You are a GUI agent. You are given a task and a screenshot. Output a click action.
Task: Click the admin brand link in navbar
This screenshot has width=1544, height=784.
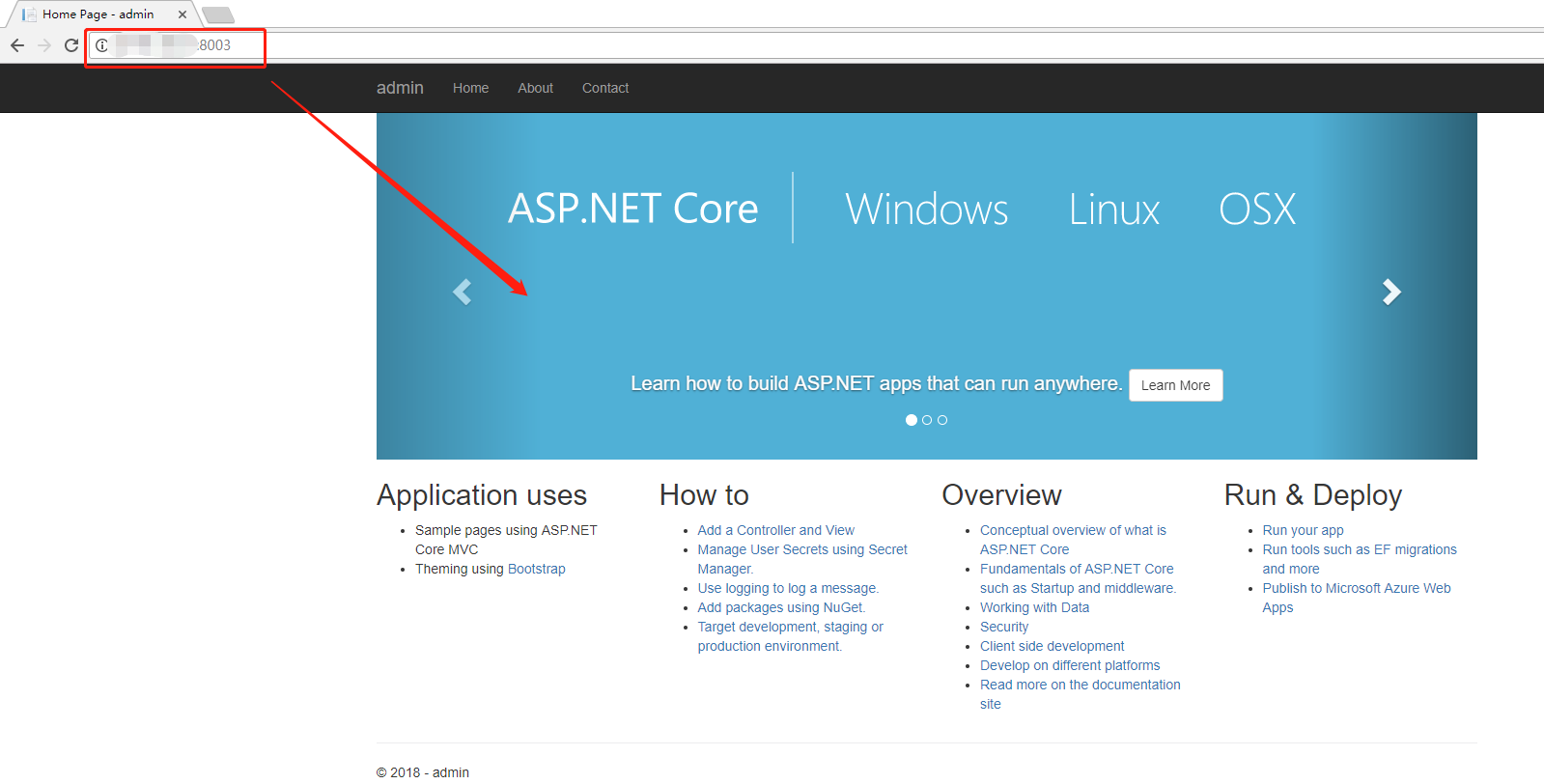[400, 88]
